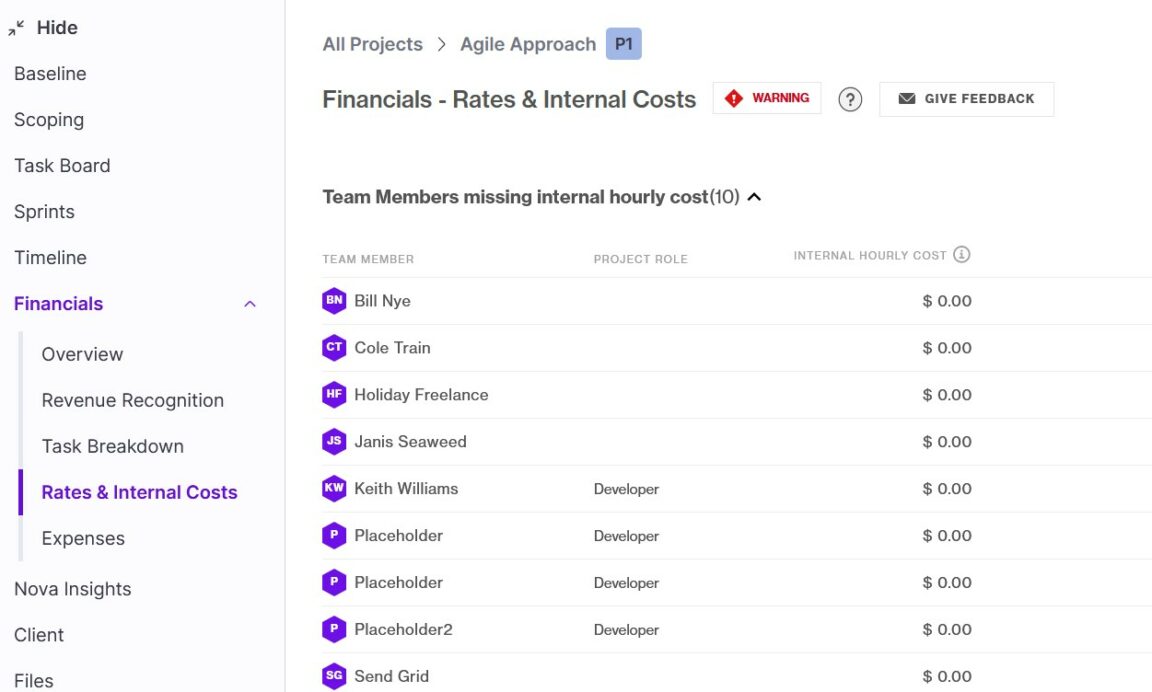Click the info icon next to Internal Hourly Cost
Screen dimensions: 1152x692
point(962,254)
